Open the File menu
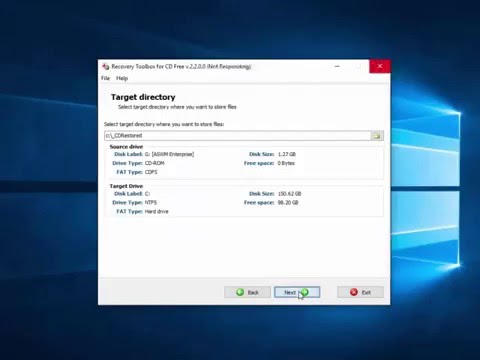The image size is (480, 360). pos(105,78)
